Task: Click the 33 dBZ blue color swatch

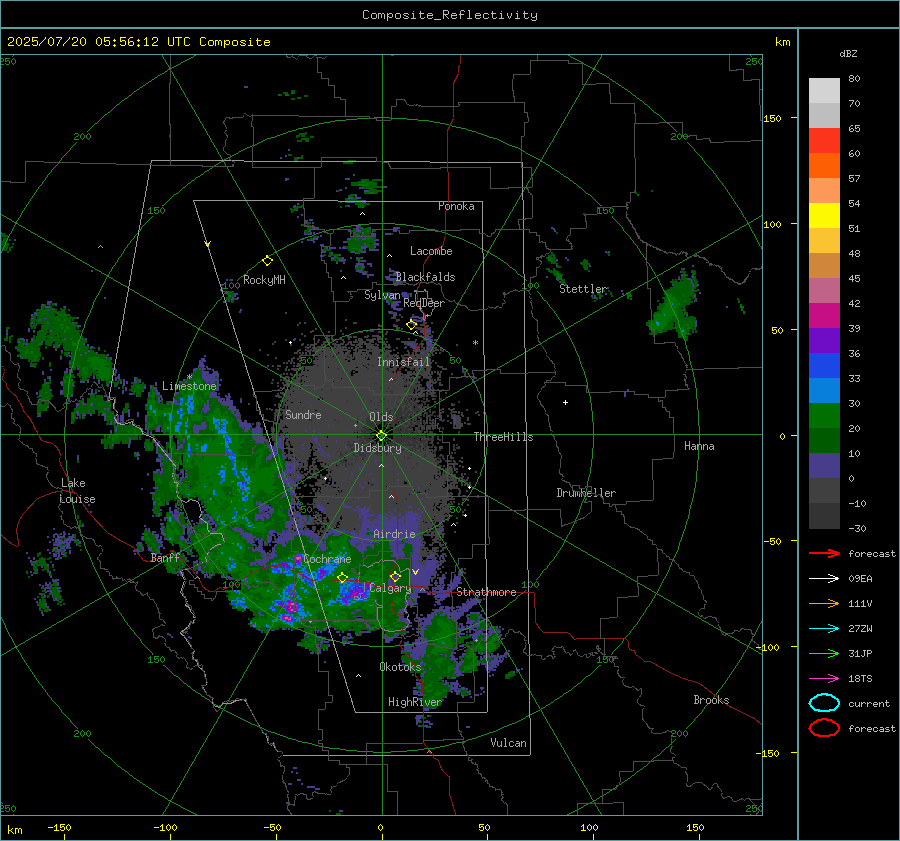Action: (824, 390)
